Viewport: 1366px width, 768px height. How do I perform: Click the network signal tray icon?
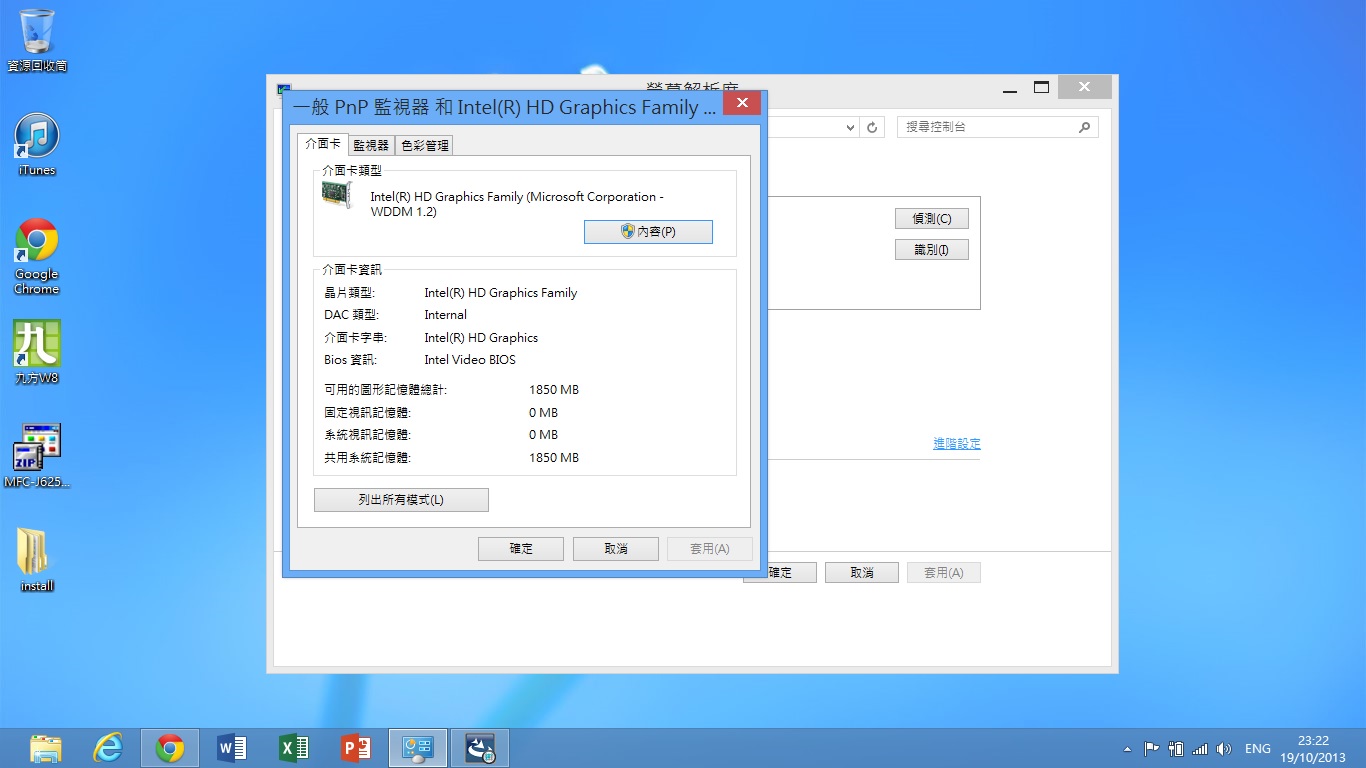click(x=1200, y=749)
